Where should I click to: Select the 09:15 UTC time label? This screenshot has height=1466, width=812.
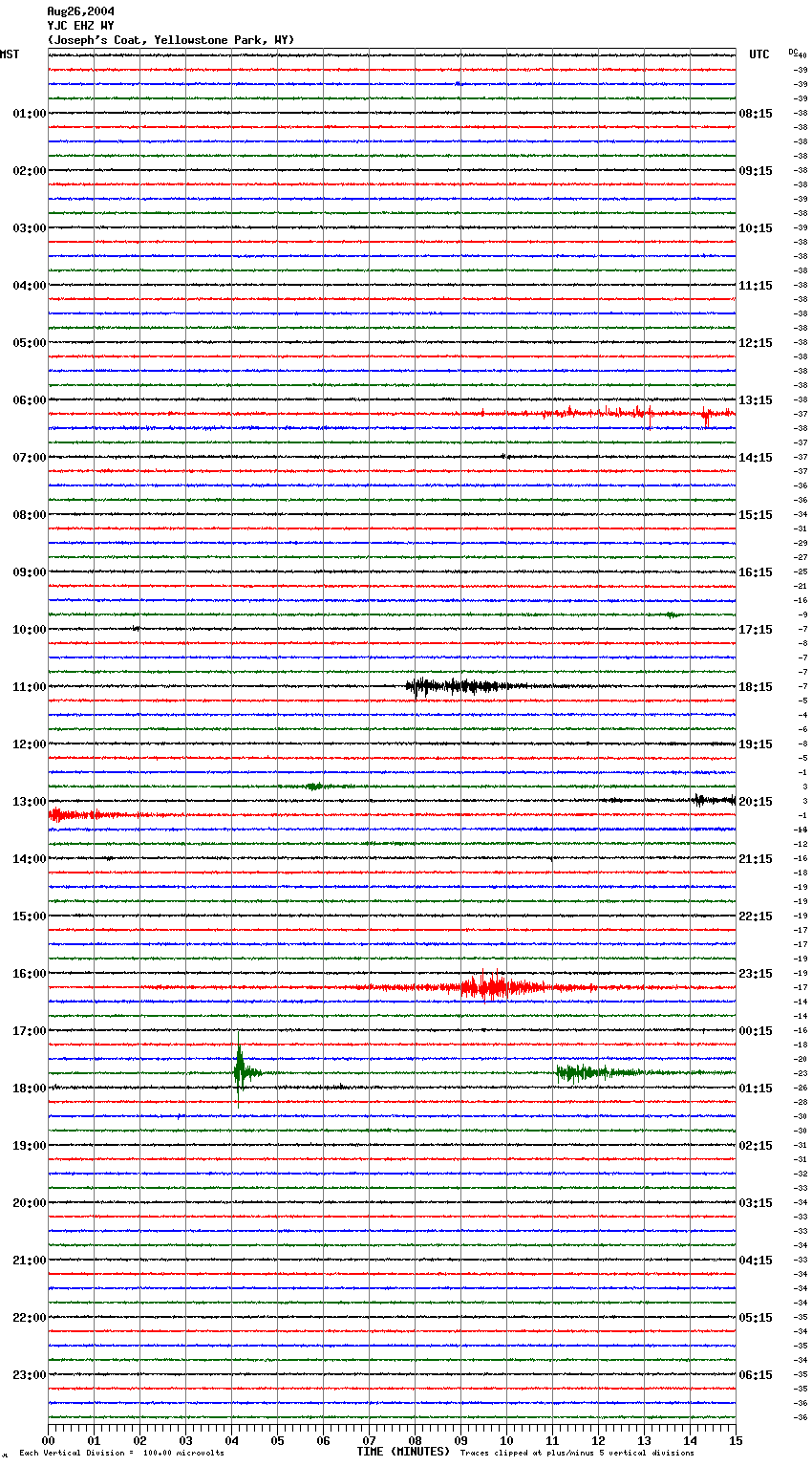click(756, 171)
